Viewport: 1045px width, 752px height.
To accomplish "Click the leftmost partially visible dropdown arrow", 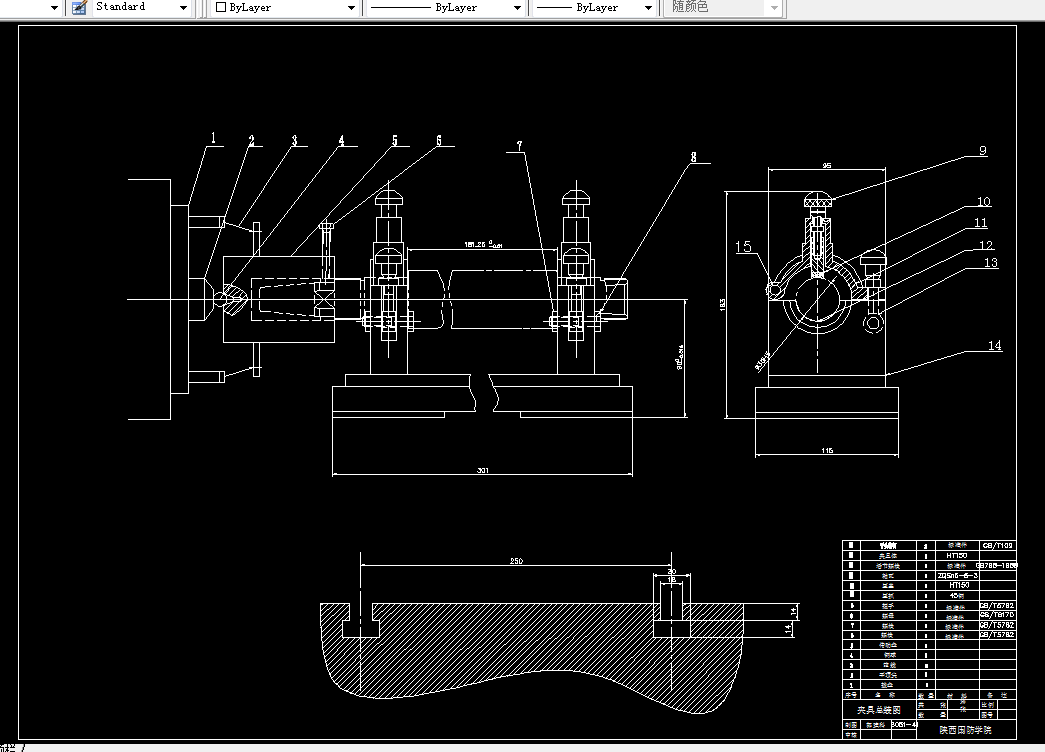I will (x=55, y=8).
